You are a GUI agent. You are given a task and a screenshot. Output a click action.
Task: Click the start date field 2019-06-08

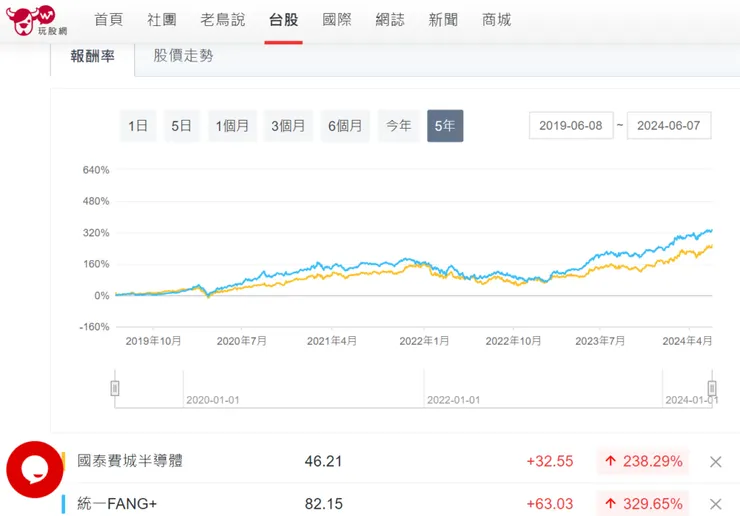pos(571,126)
